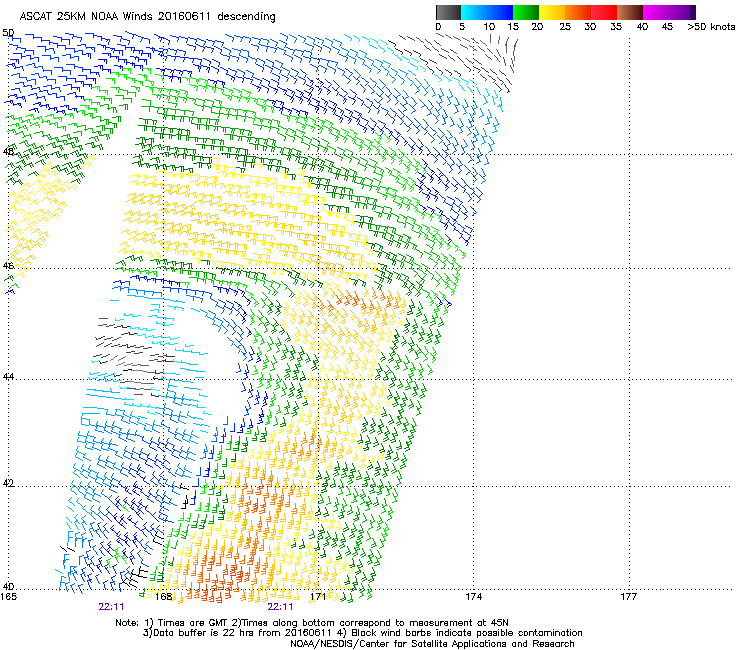The image size is (740, 650).
Task: Select the latitude axis label '48'
Action: 8,152
